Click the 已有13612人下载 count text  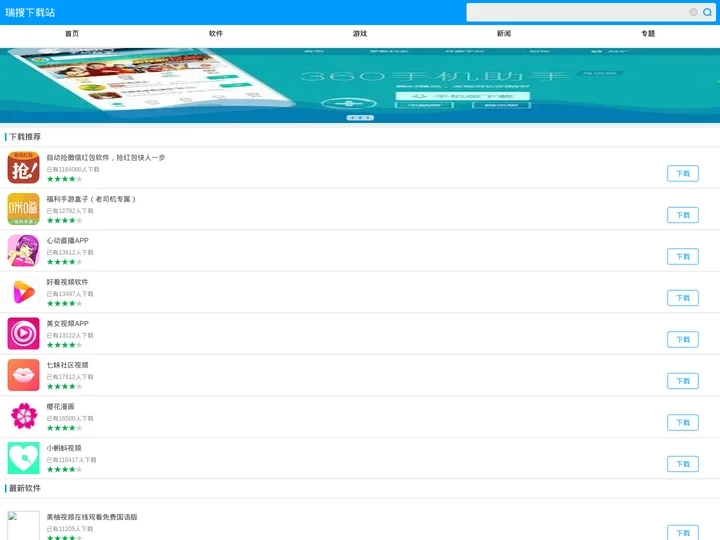[70, 252]
